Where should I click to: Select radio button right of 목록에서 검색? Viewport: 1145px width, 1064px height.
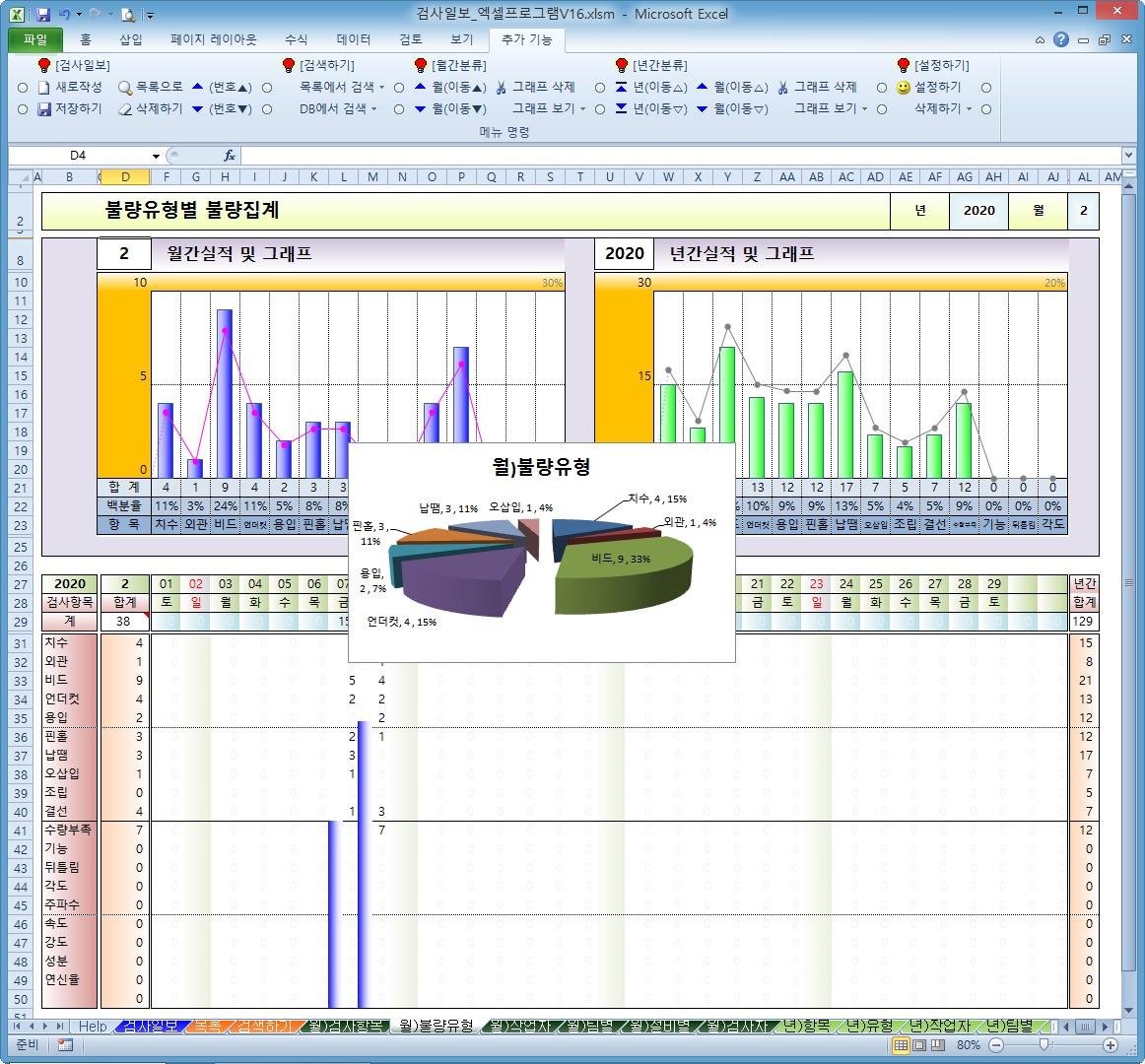pos(399,88)
